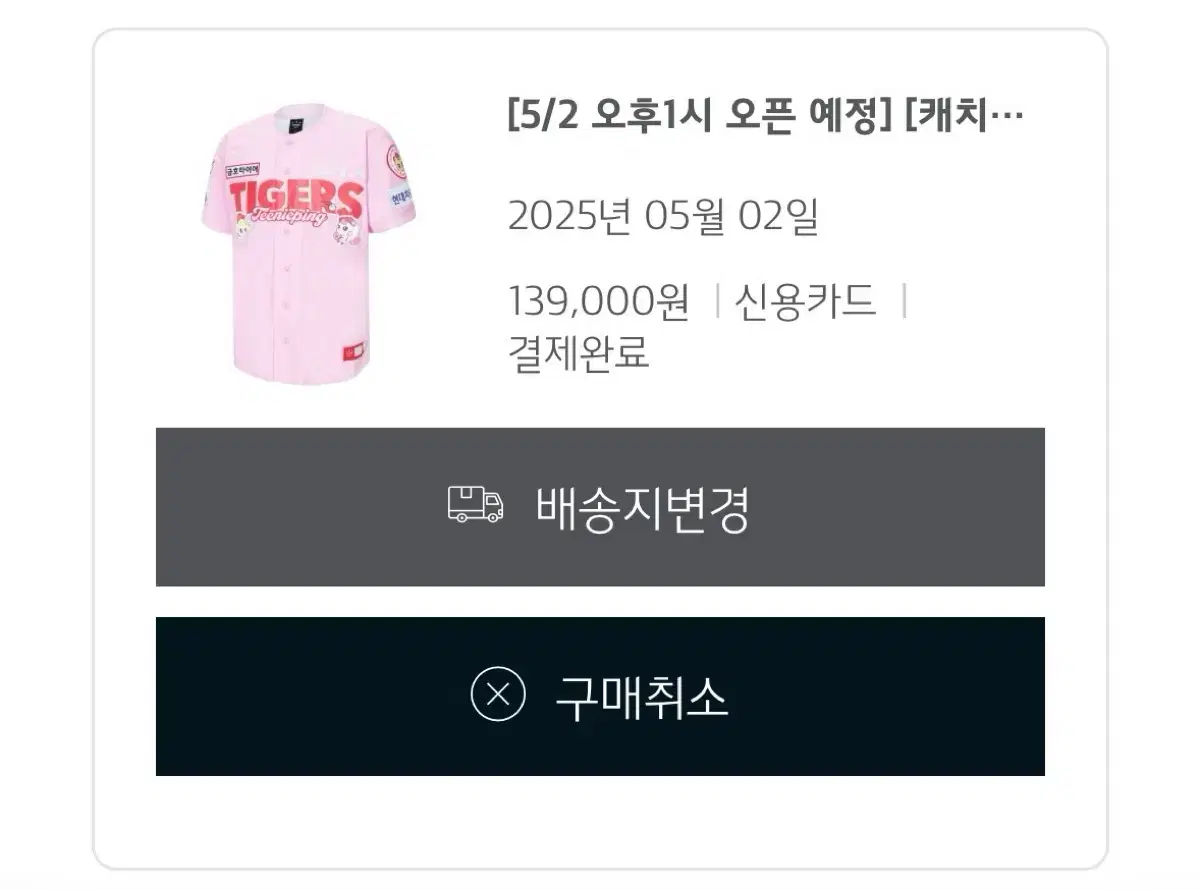Click the delivery truck icon
This screenshot has width=1200, height=890.
pos(476,505)
